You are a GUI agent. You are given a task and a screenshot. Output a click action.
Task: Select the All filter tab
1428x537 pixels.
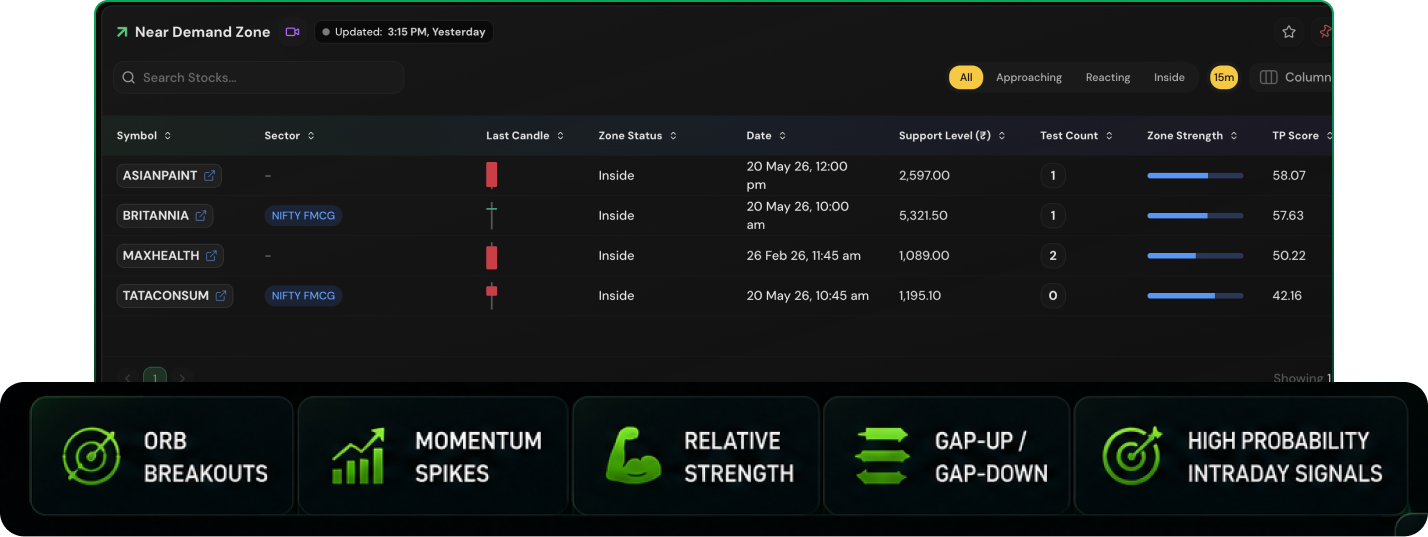[x=966, y=77]
